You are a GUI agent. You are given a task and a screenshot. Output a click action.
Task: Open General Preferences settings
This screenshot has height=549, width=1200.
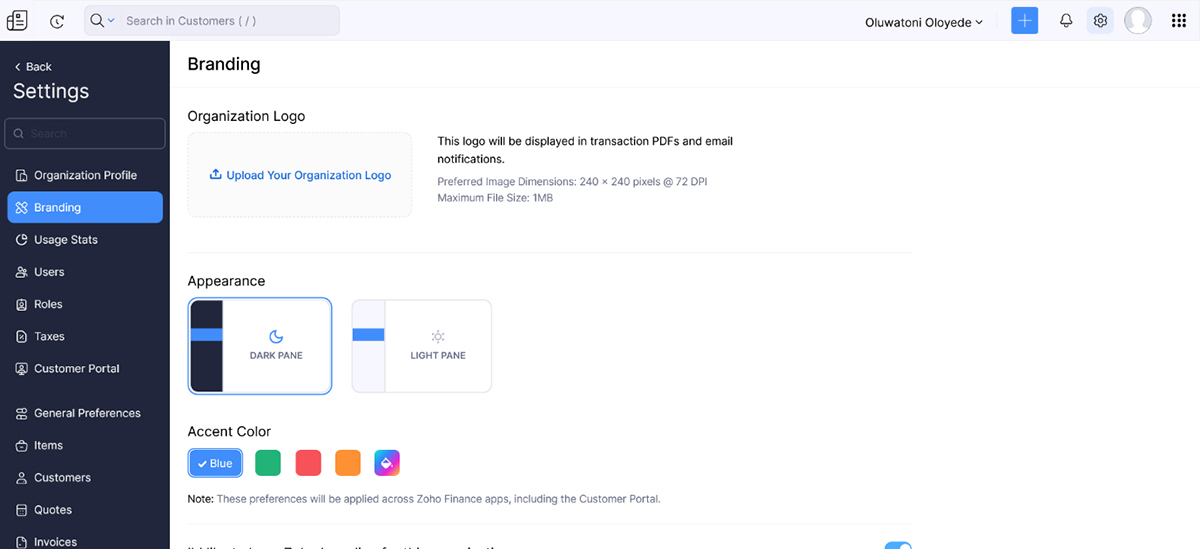coord(85,413)
